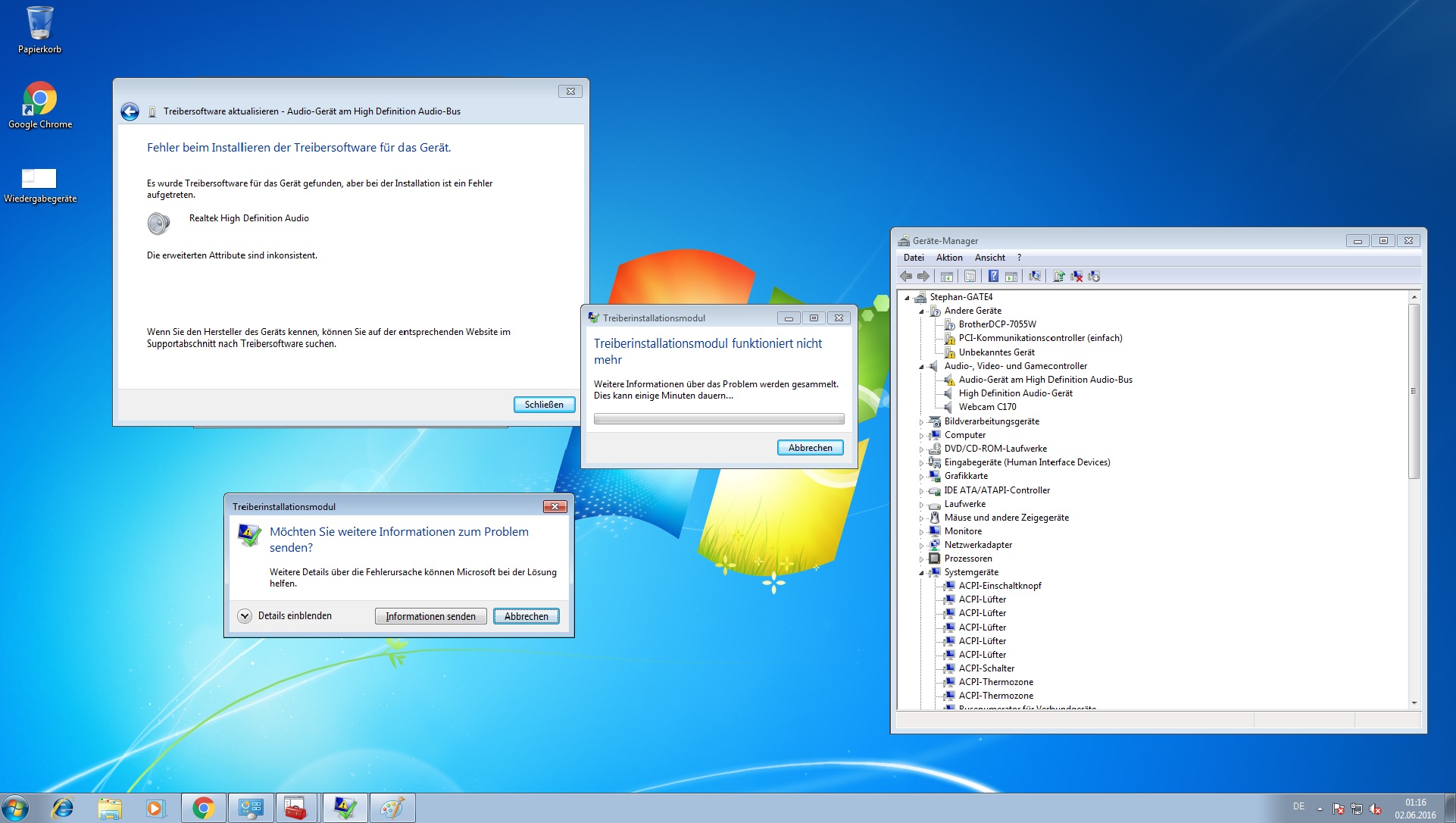Click Informationen senden button
1456x823 pixels.
coord(430,616)
